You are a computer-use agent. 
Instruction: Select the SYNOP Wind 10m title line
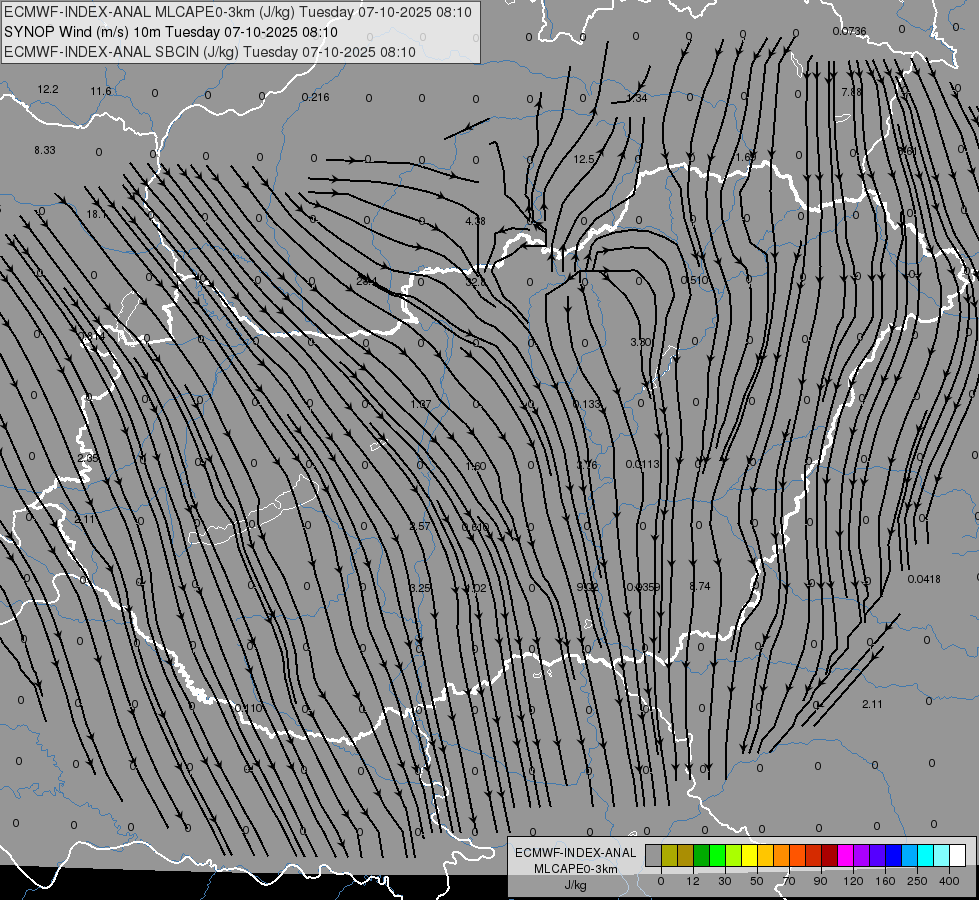coord(170,32)
